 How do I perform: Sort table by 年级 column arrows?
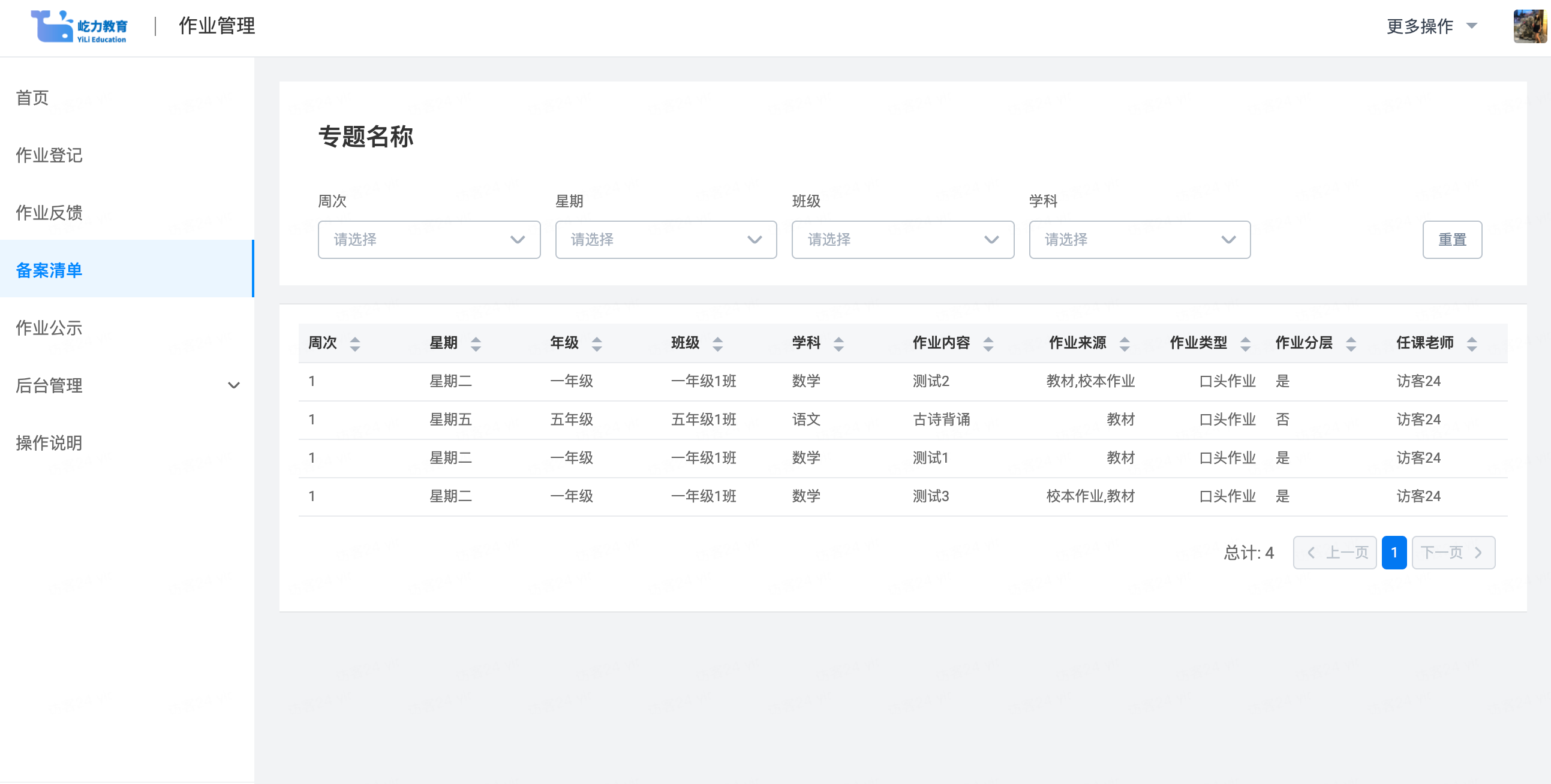tap(596, 343)
